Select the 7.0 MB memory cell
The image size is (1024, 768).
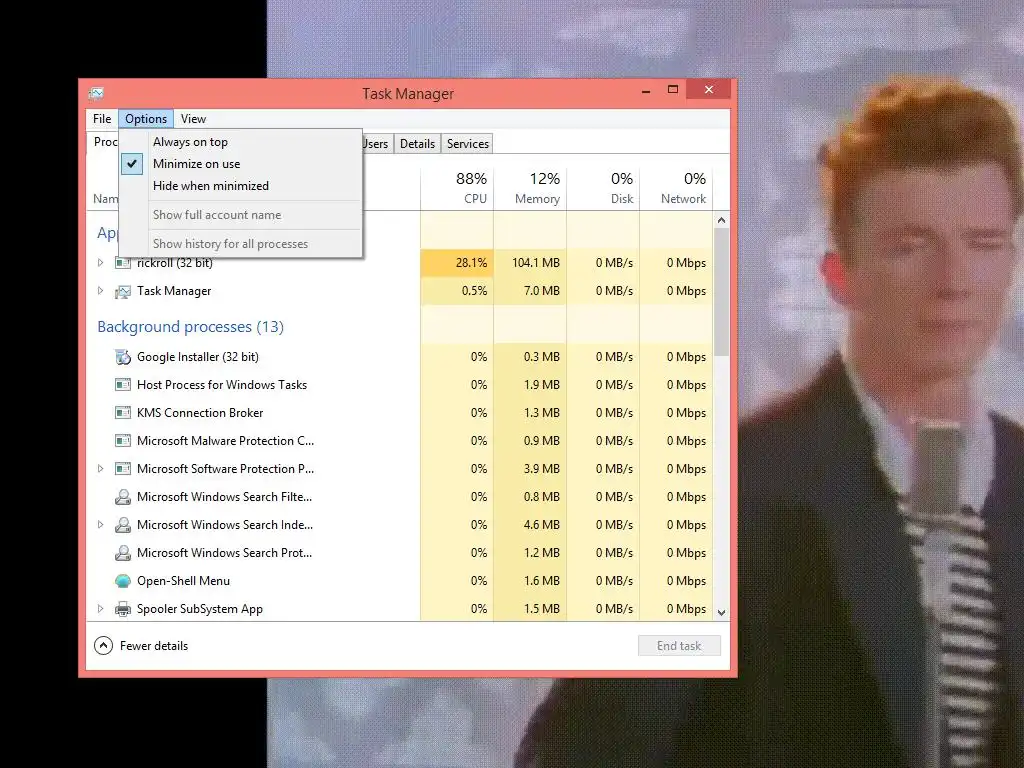(530, 291)
